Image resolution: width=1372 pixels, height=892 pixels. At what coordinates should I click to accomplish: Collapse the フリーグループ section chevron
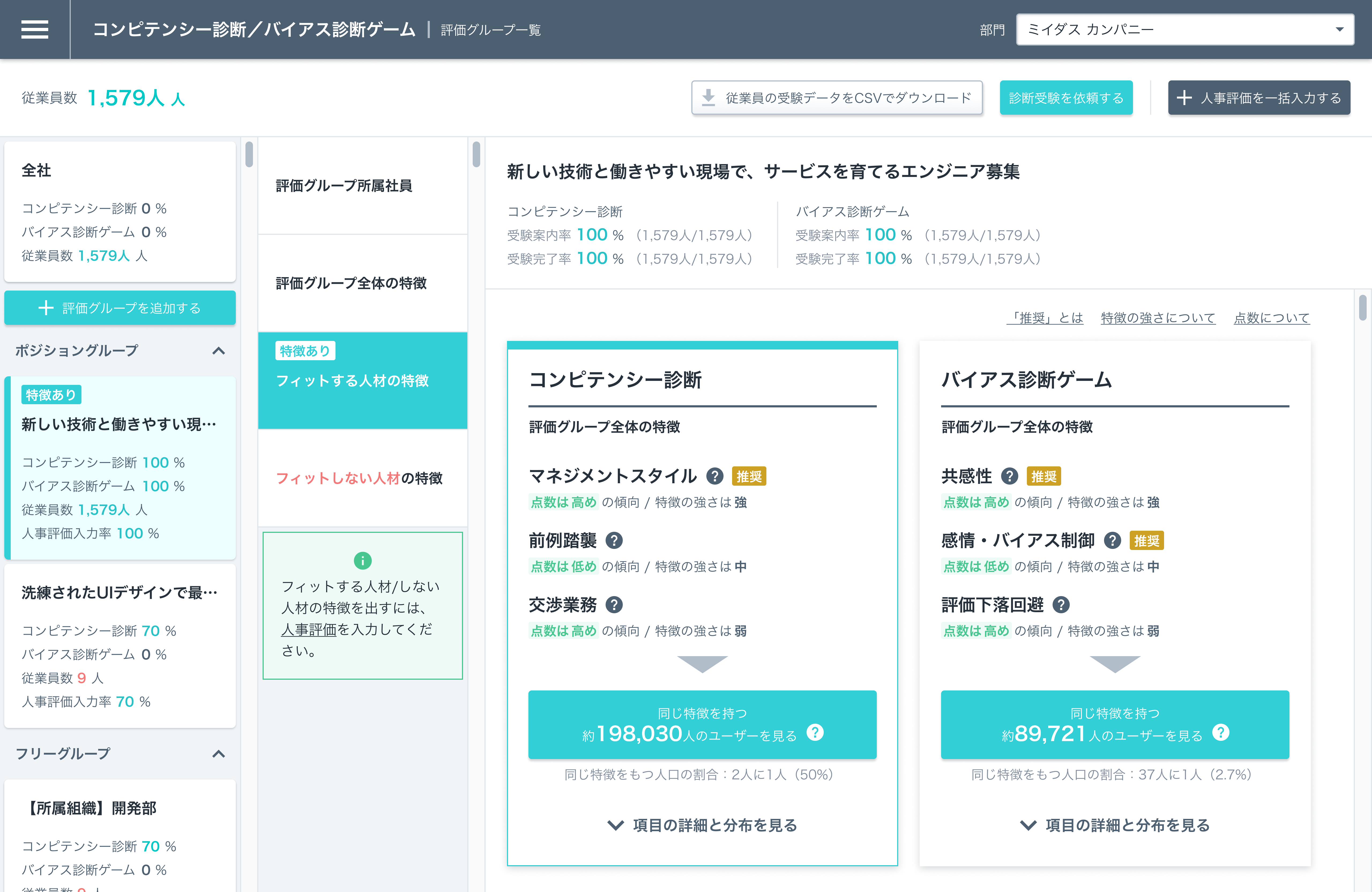[x=218, y=754]
